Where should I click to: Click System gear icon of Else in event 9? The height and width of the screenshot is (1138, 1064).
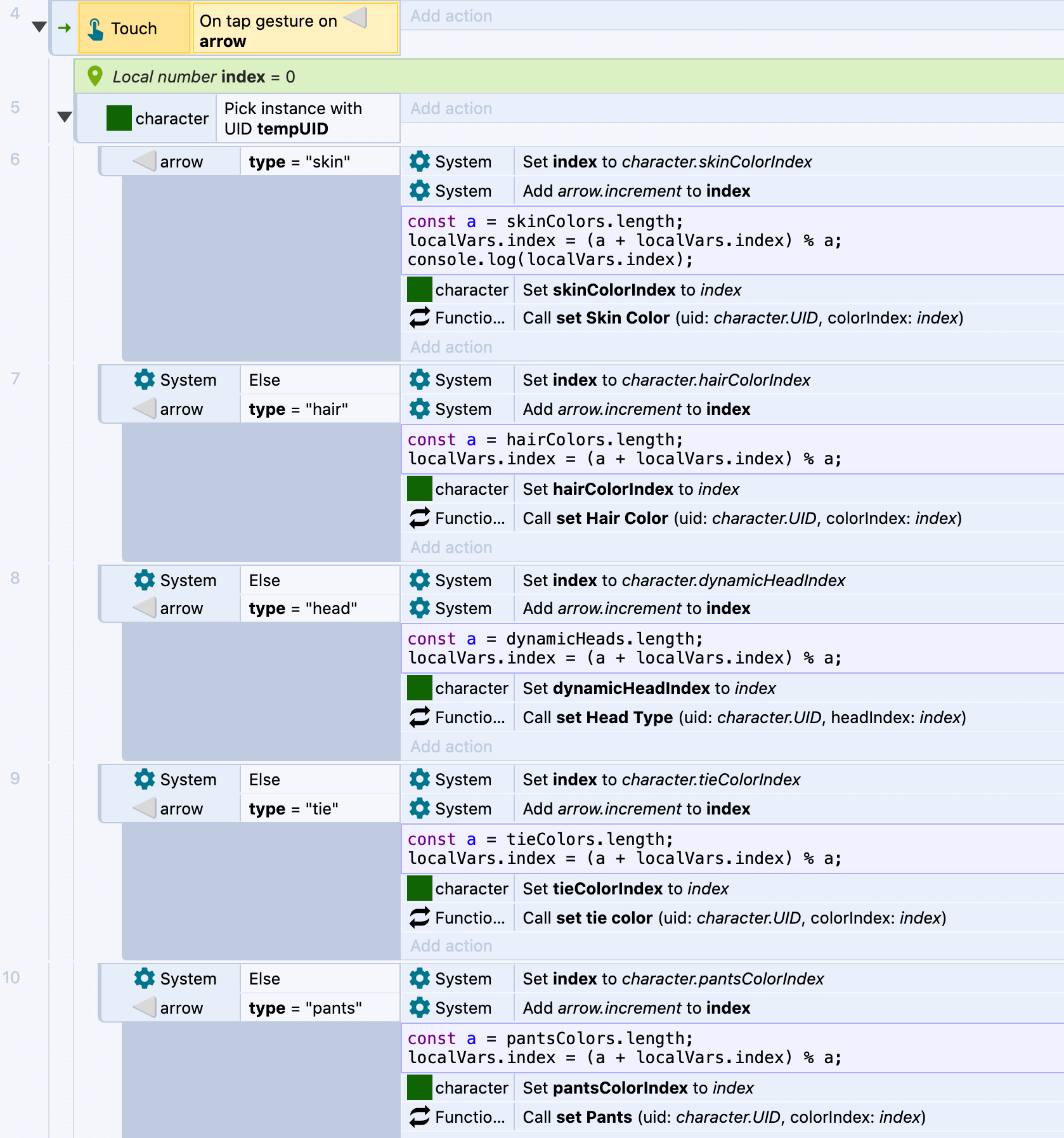click(145, 779)
